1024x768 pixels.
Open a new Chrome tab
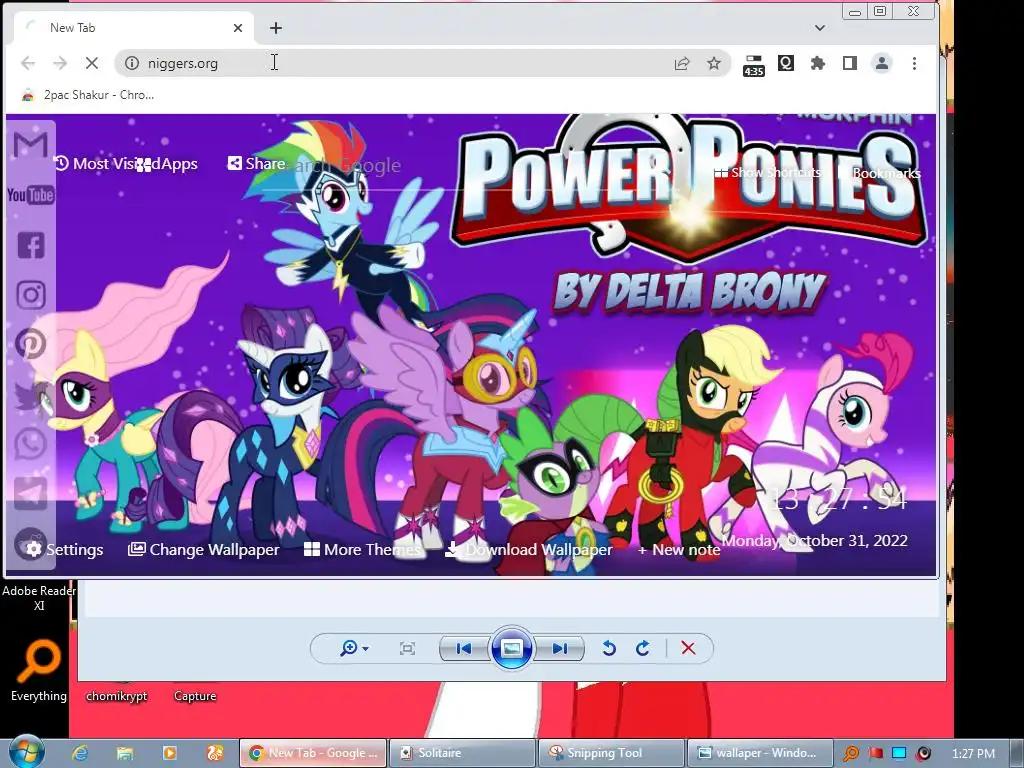point(276,28)
